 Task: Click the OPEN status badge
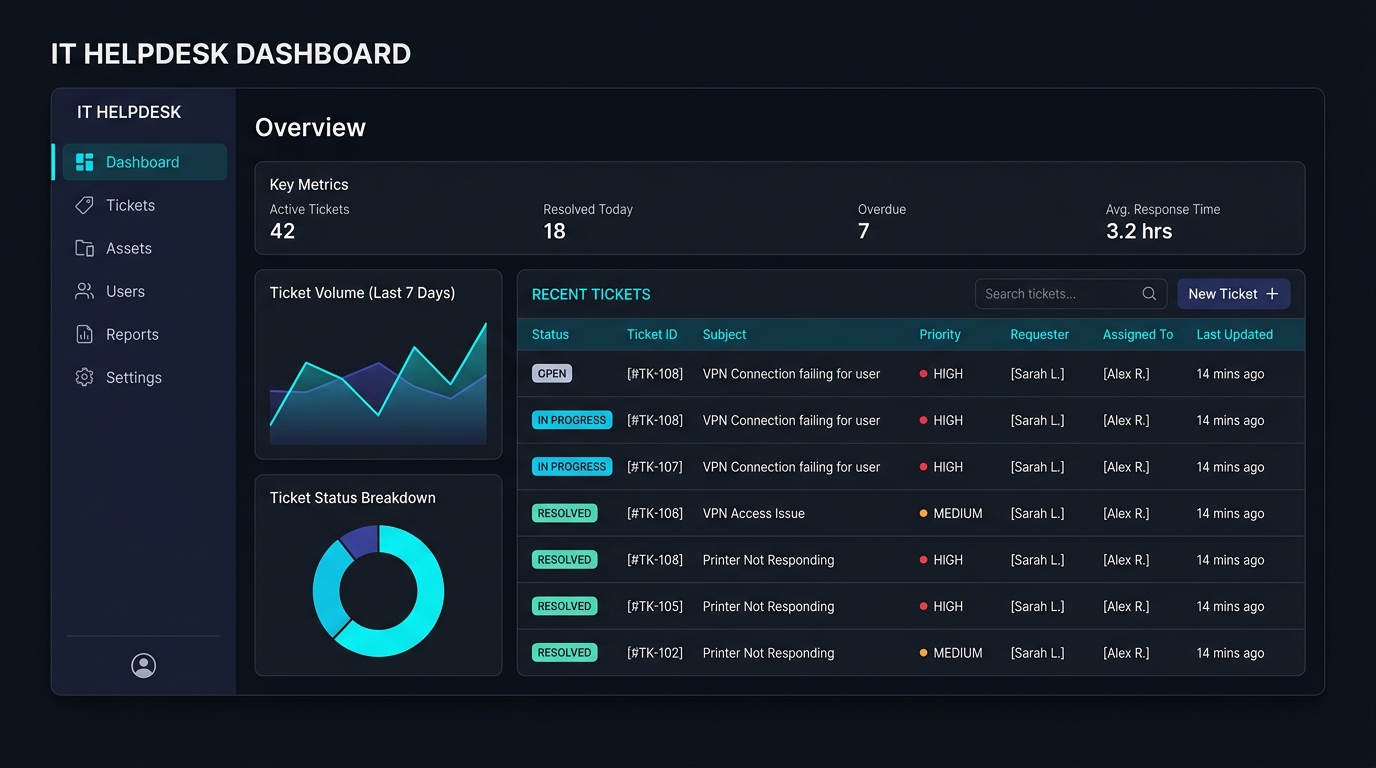point(552,374)
